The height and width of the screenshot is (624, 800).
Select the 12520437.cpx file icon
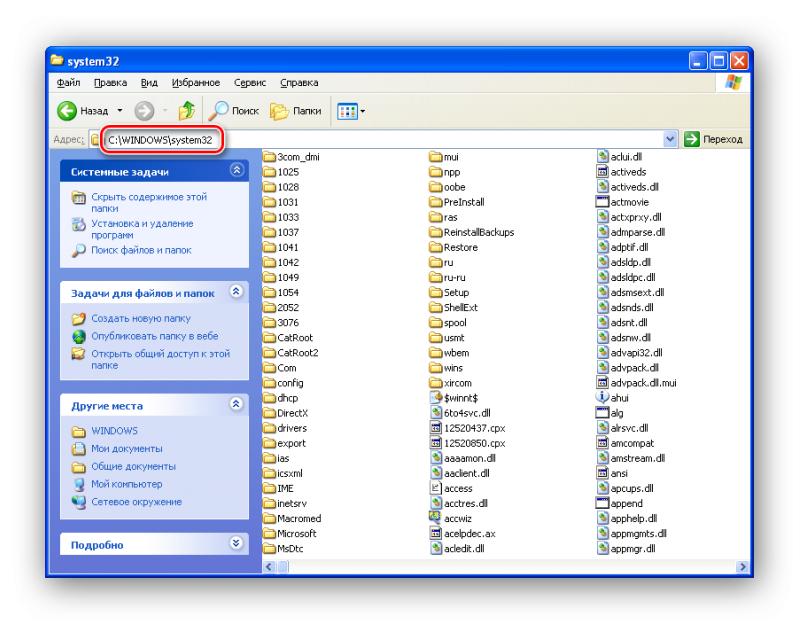coord(436,428)
